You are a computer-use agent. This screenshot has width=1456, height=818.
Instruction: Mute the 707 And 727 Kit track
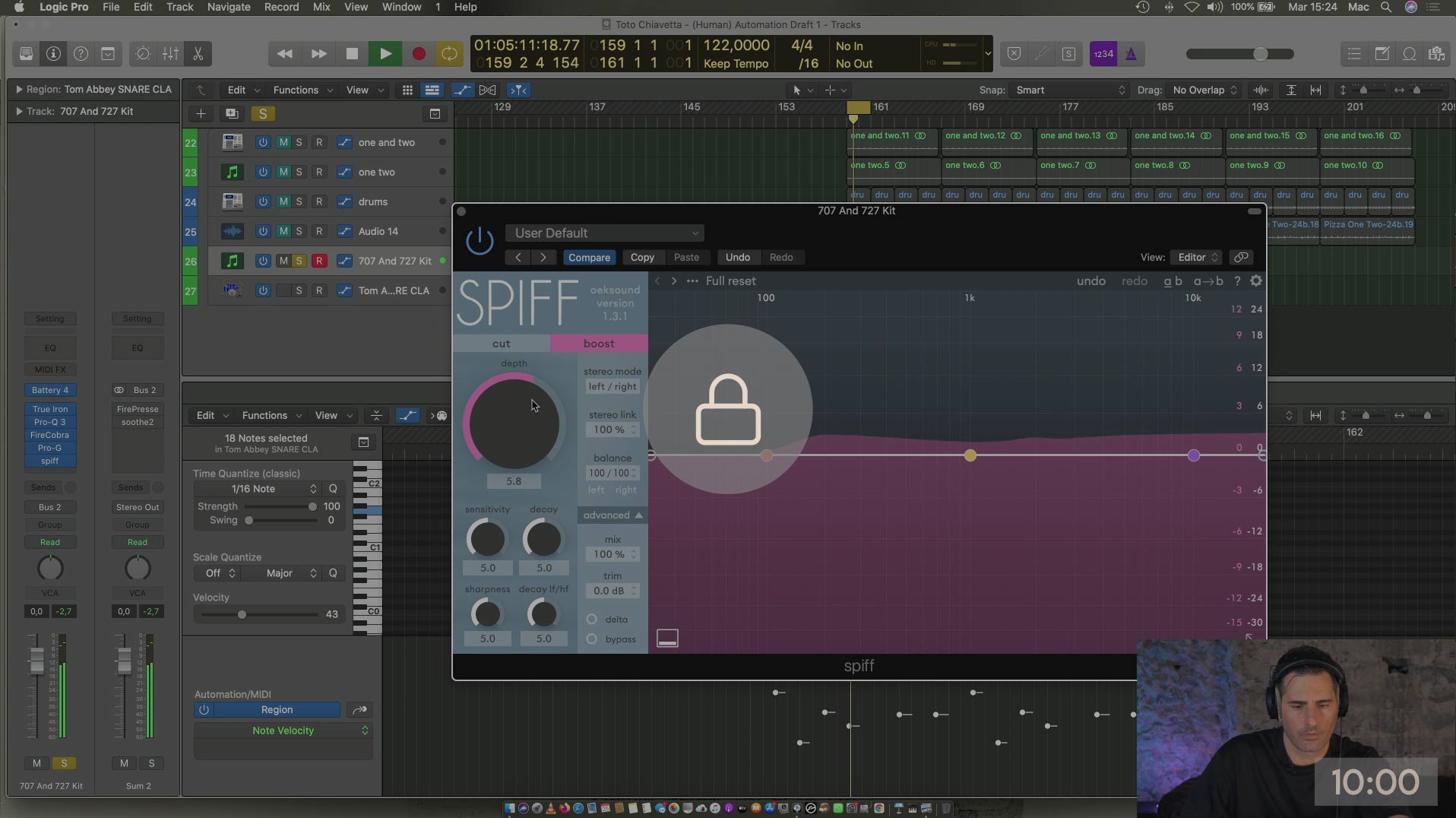click(x=283, y=261)
